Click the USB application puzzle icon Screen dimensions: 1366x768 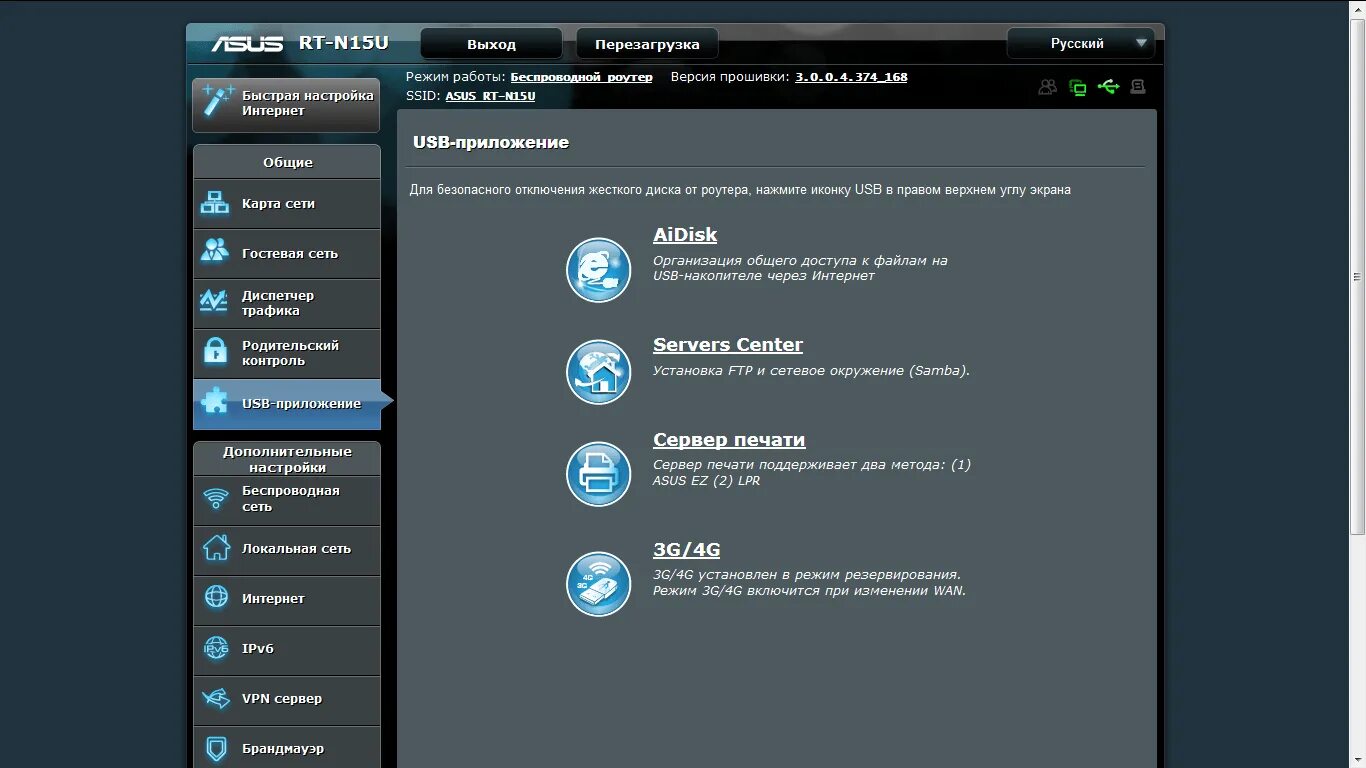[215, 402]
